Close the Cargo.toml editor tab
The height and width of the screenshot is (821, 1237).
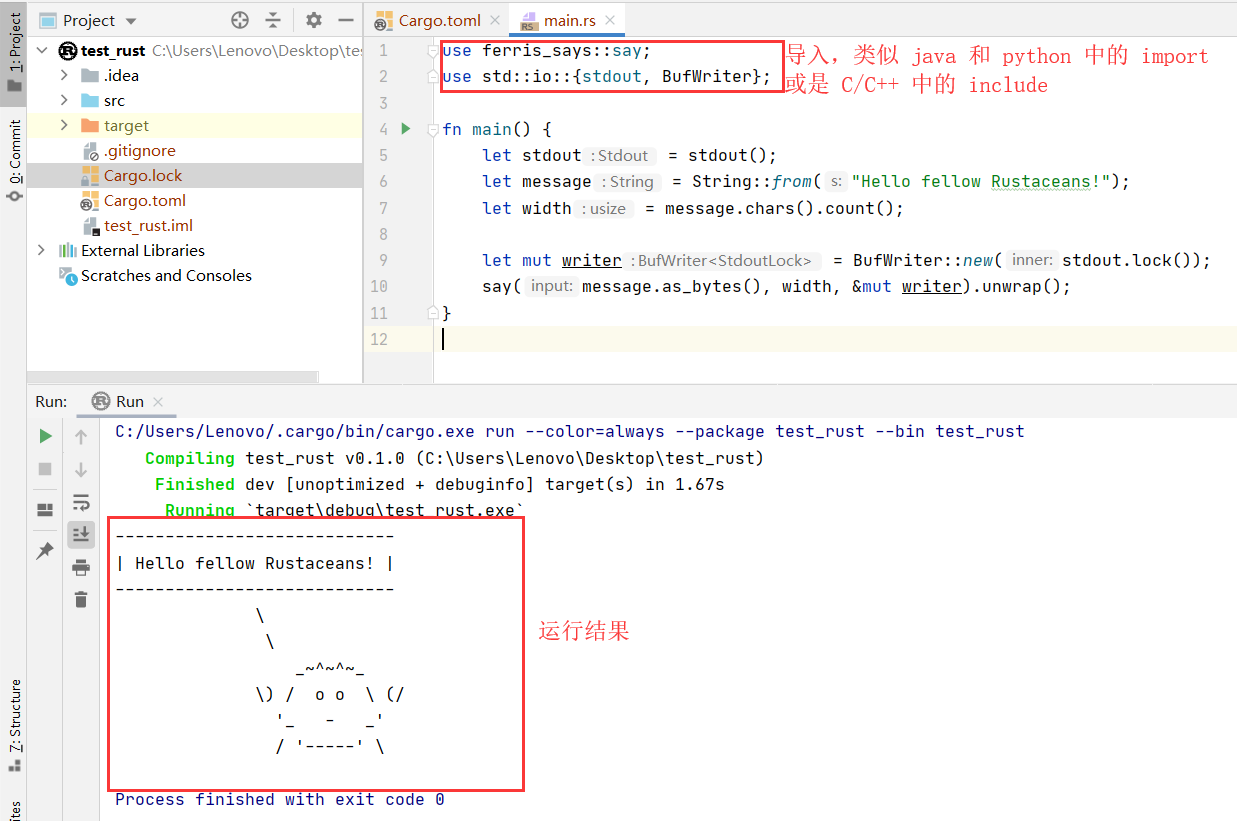point(495,20)
